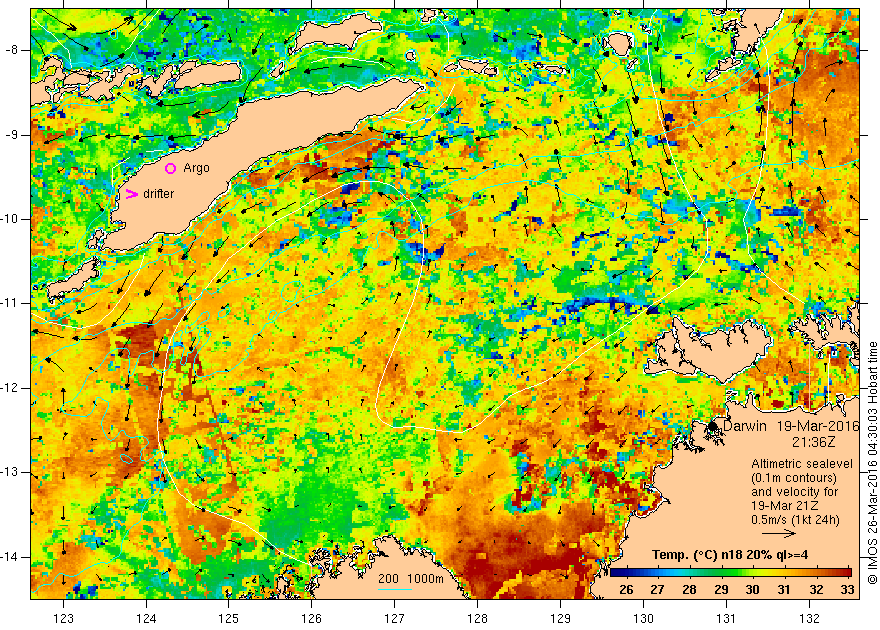The image size is (880, 630).
Task: Click the IMOS copyright timestamp text
Action: [x=872, y=463]
